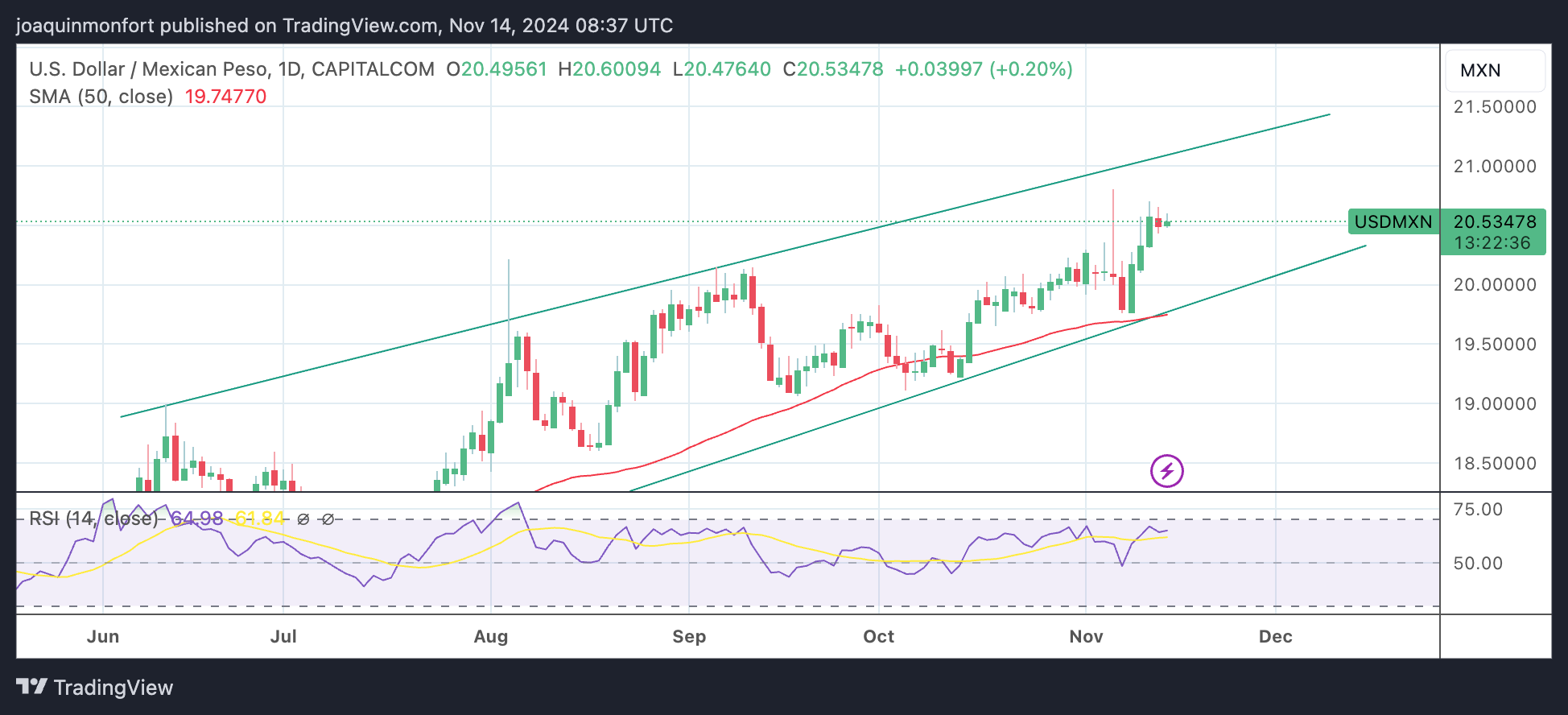Click the Nov label on time axis
This screenshot has height=715, width=1568.
1086,636
